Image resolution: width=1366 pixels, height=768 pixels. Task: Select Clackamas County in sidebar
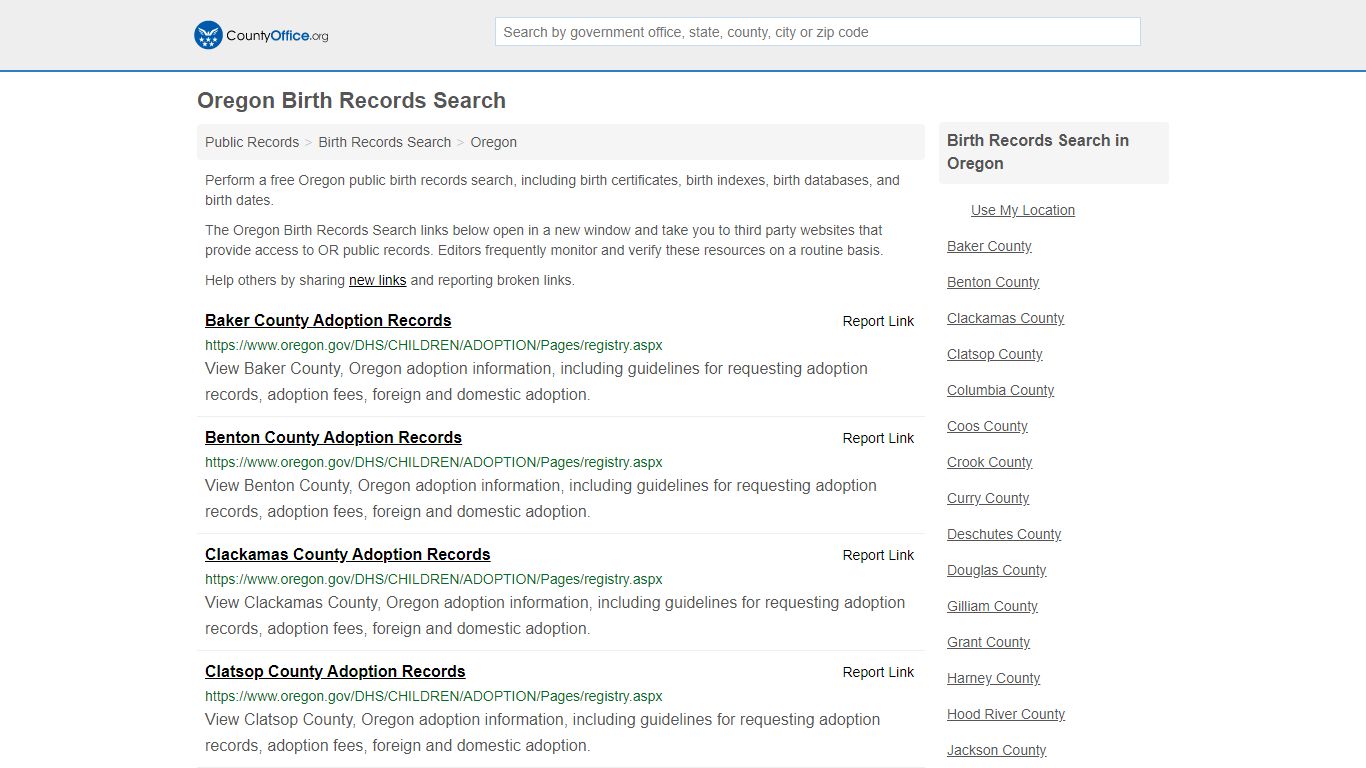coord(1005,318)
